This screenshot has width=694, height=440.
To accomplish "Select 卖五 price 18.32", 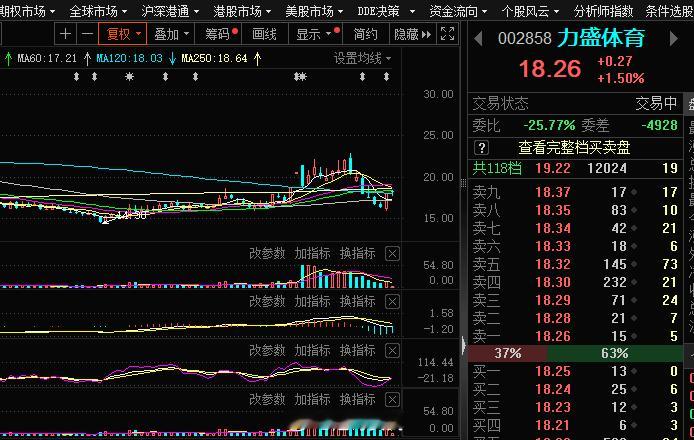I will (x=553, y=264).
